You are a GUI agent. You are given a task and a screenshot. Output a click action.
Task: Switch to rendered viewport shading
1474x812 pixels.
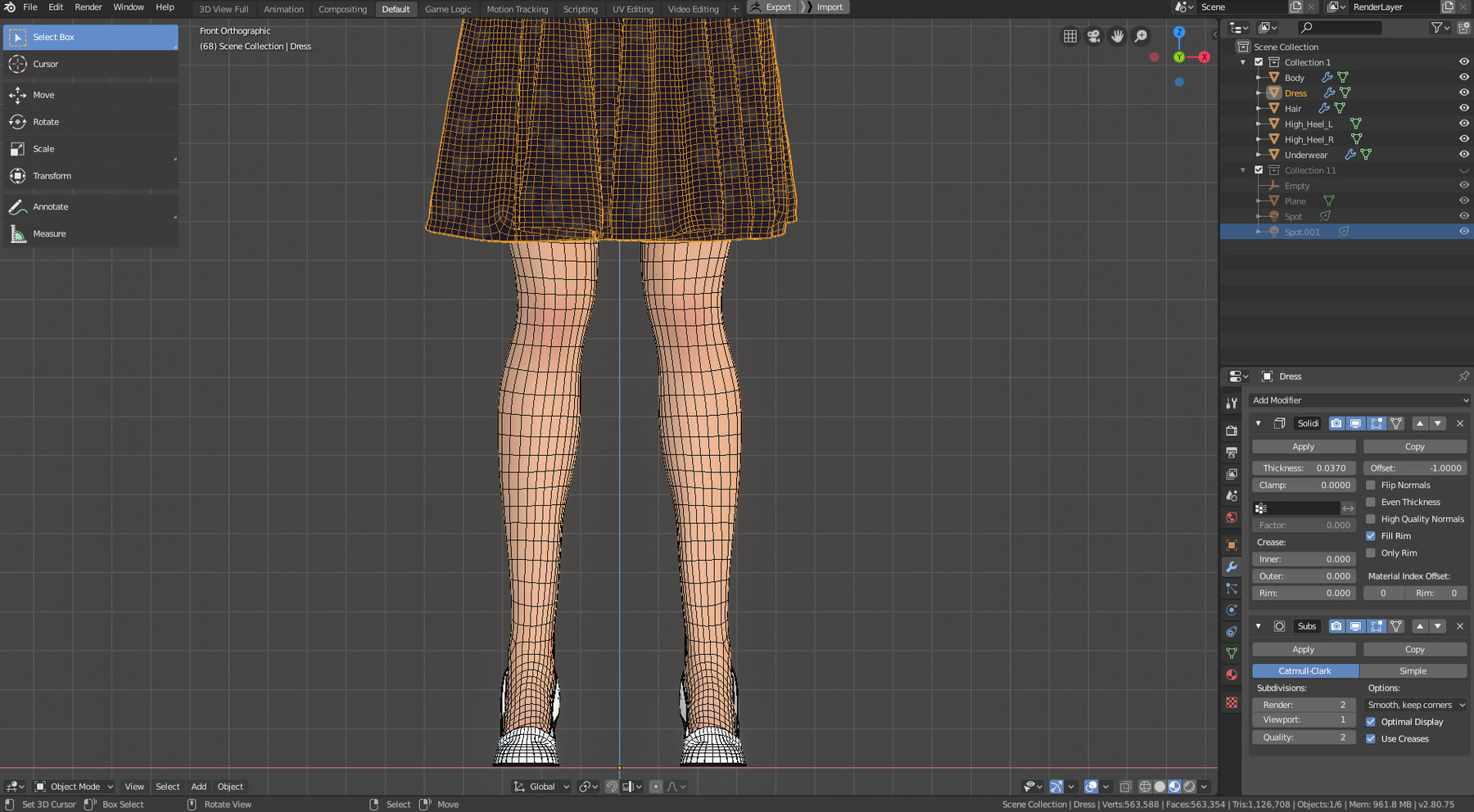pyautogui.click(x=1190, y=787)
